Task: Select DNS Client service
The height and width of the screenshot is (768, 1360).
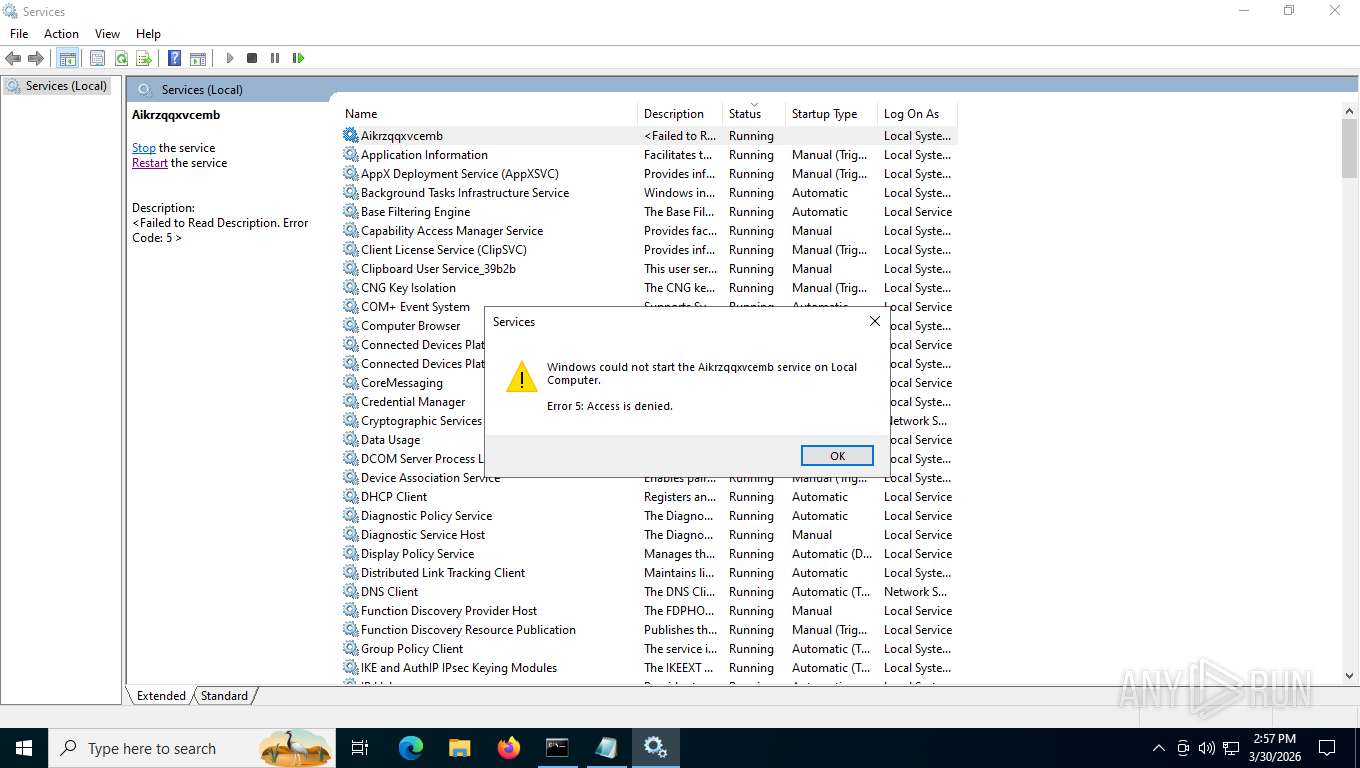Action: coord(649,592)
